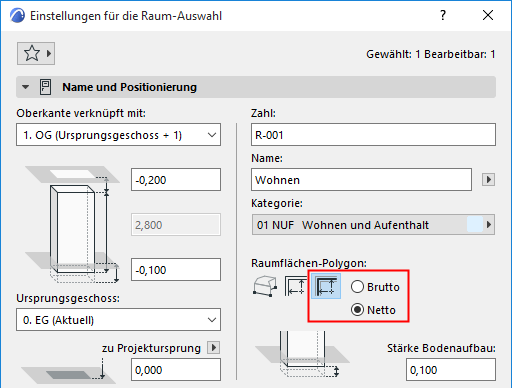The height and width of the screenshot is (388, 512).
Task: Open the Favorites star button
Action: coord(36,53)
